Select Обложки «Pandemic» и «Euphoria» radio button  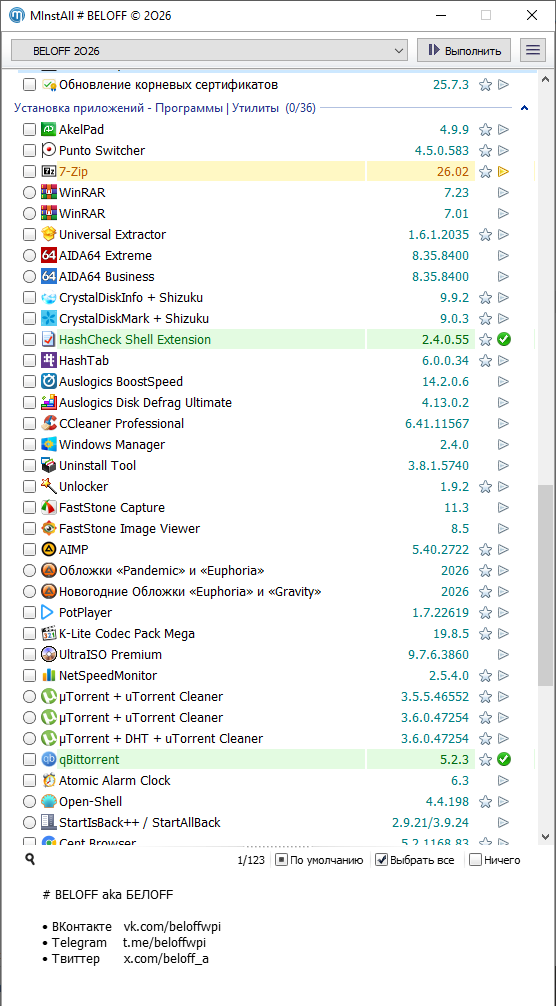29,571
